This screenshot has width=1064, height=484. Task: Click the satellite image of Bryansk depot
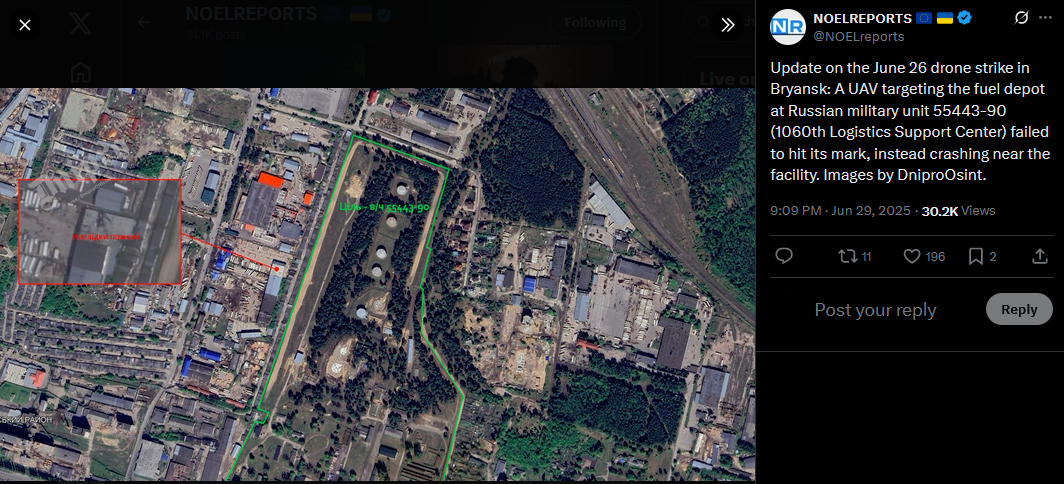coord(377,284)
